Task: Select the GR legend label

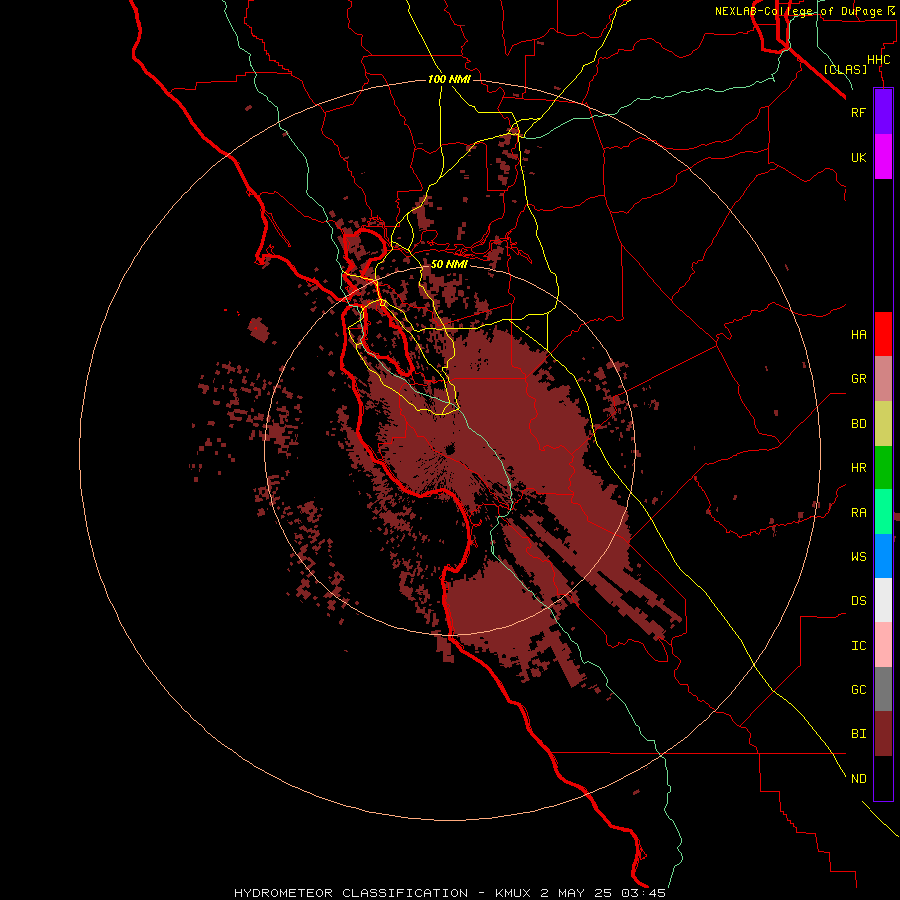Action: coord(858,379)
